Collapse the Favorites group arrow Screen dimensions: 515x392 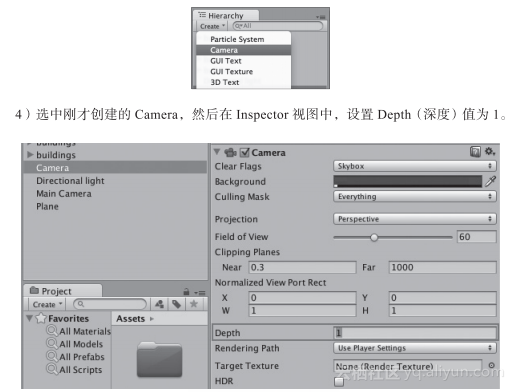30,318
